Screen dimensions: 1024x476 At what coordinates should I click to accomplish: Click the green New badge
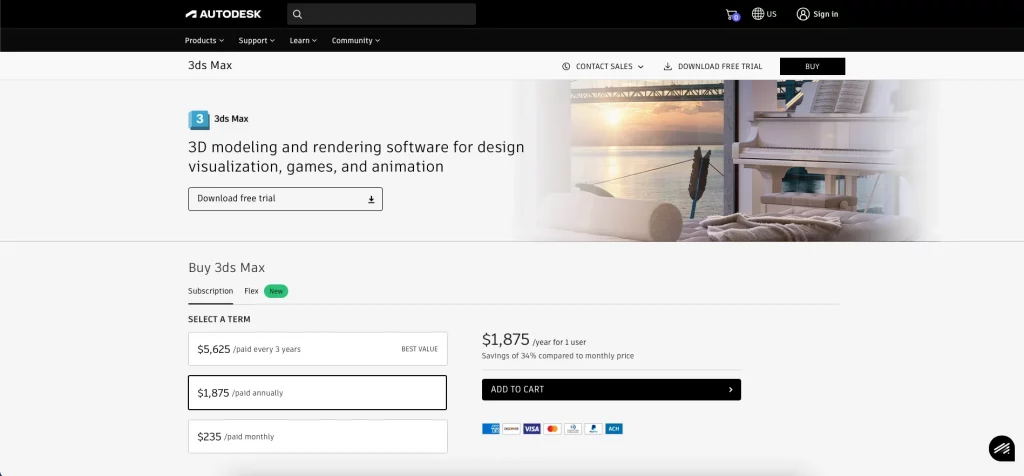[x=276, y=291]
